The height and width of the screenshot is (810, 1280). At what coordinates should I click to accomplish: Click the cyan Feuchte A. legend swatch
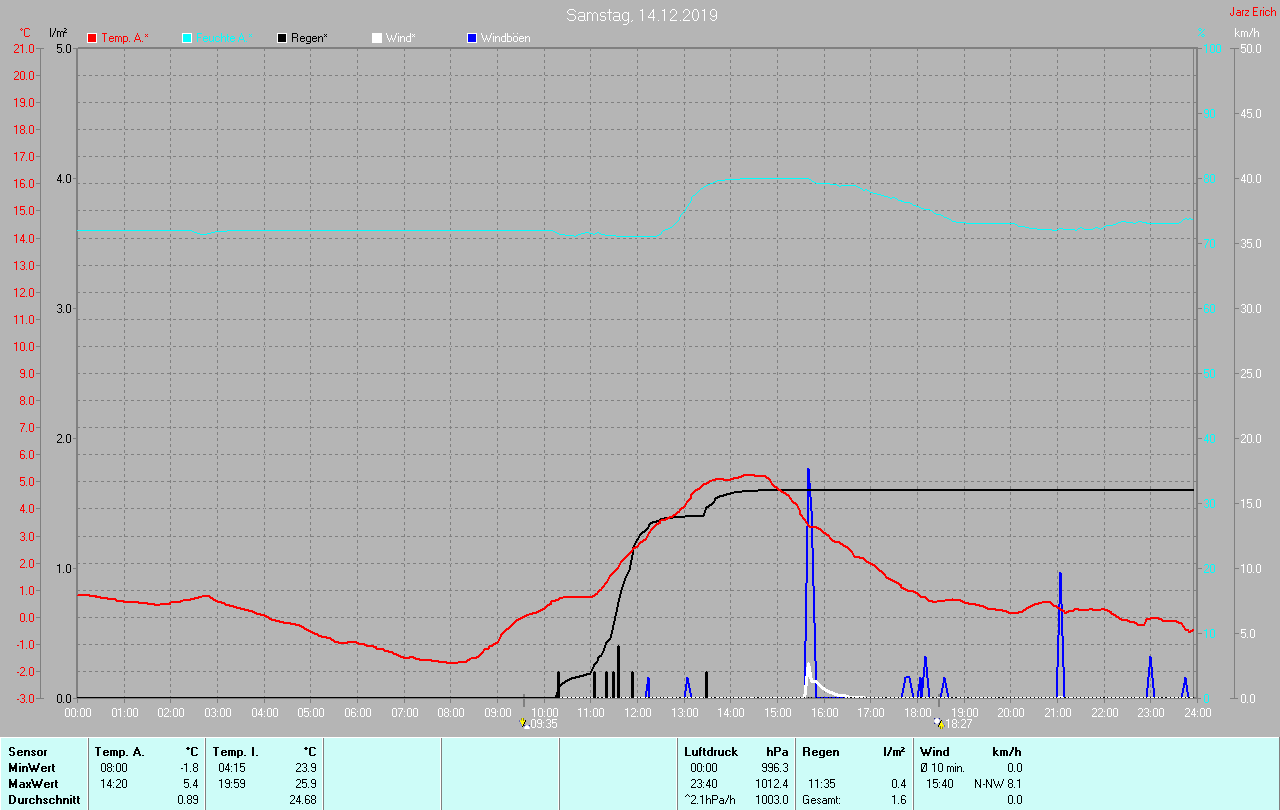(x=187, y=38)
